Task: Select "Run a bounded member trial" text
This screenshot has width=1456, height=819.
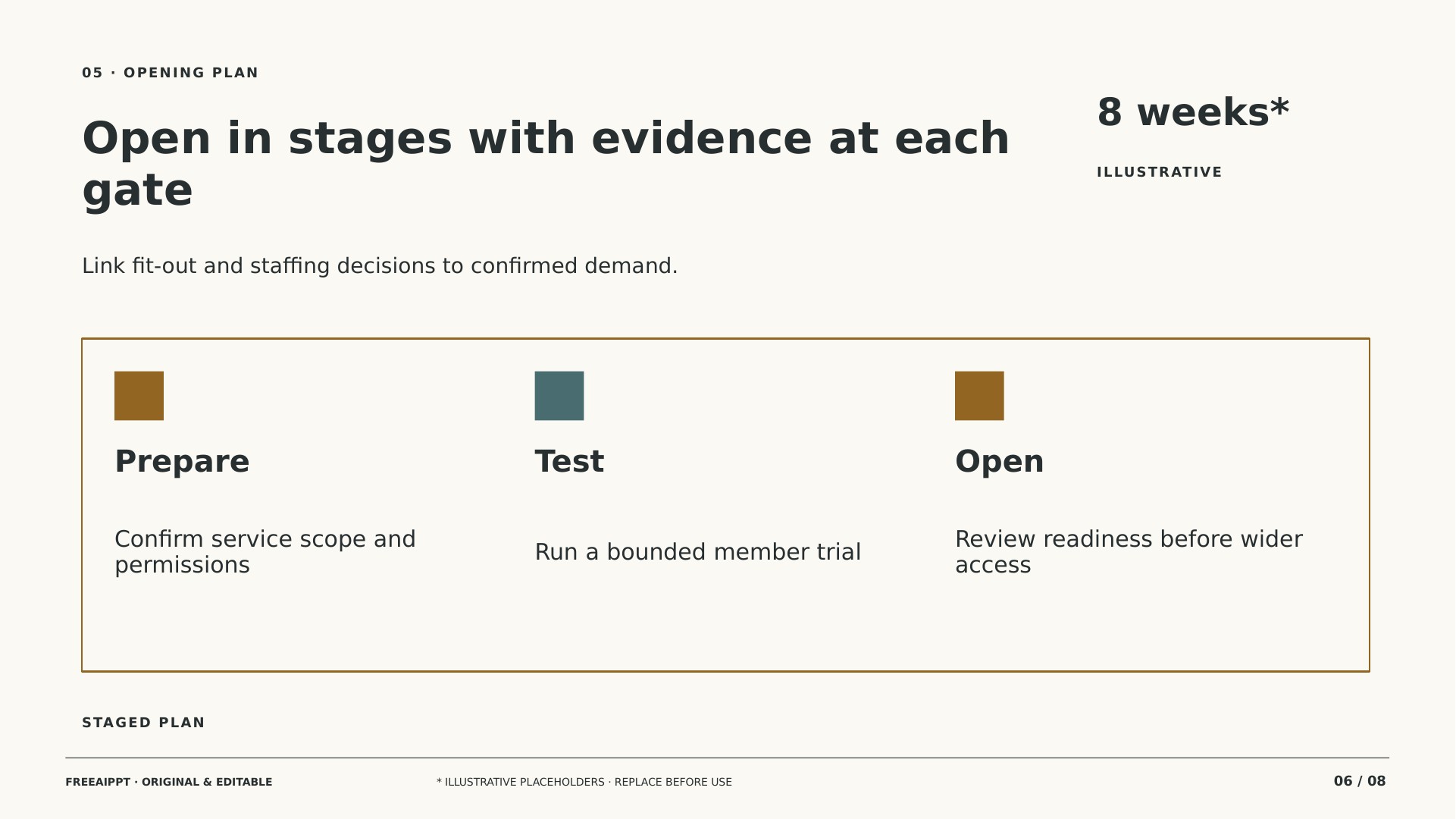Action: coord(698,552)
